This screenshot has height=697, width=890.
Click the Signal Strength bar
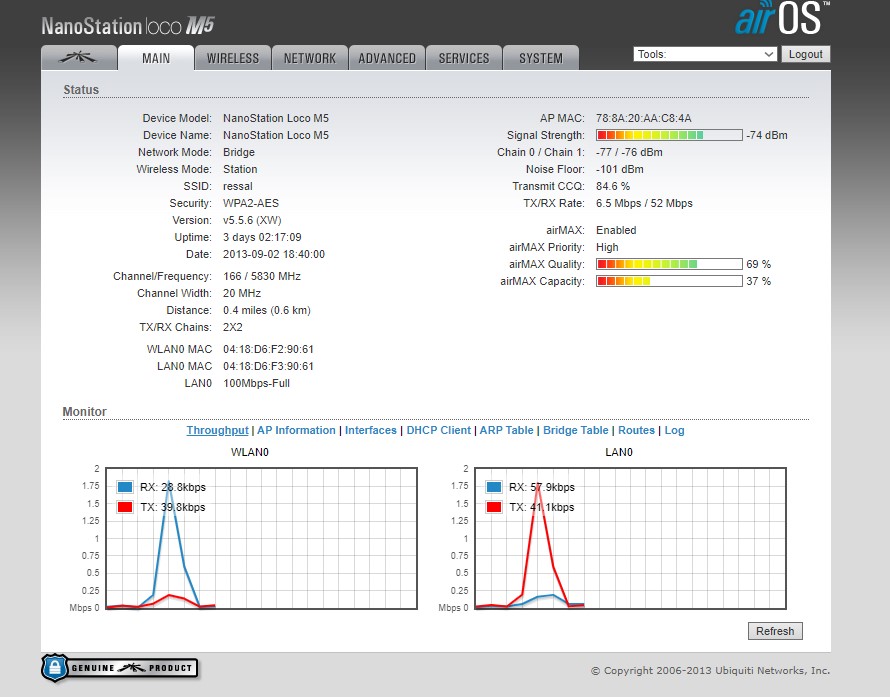tap(669, 135)
